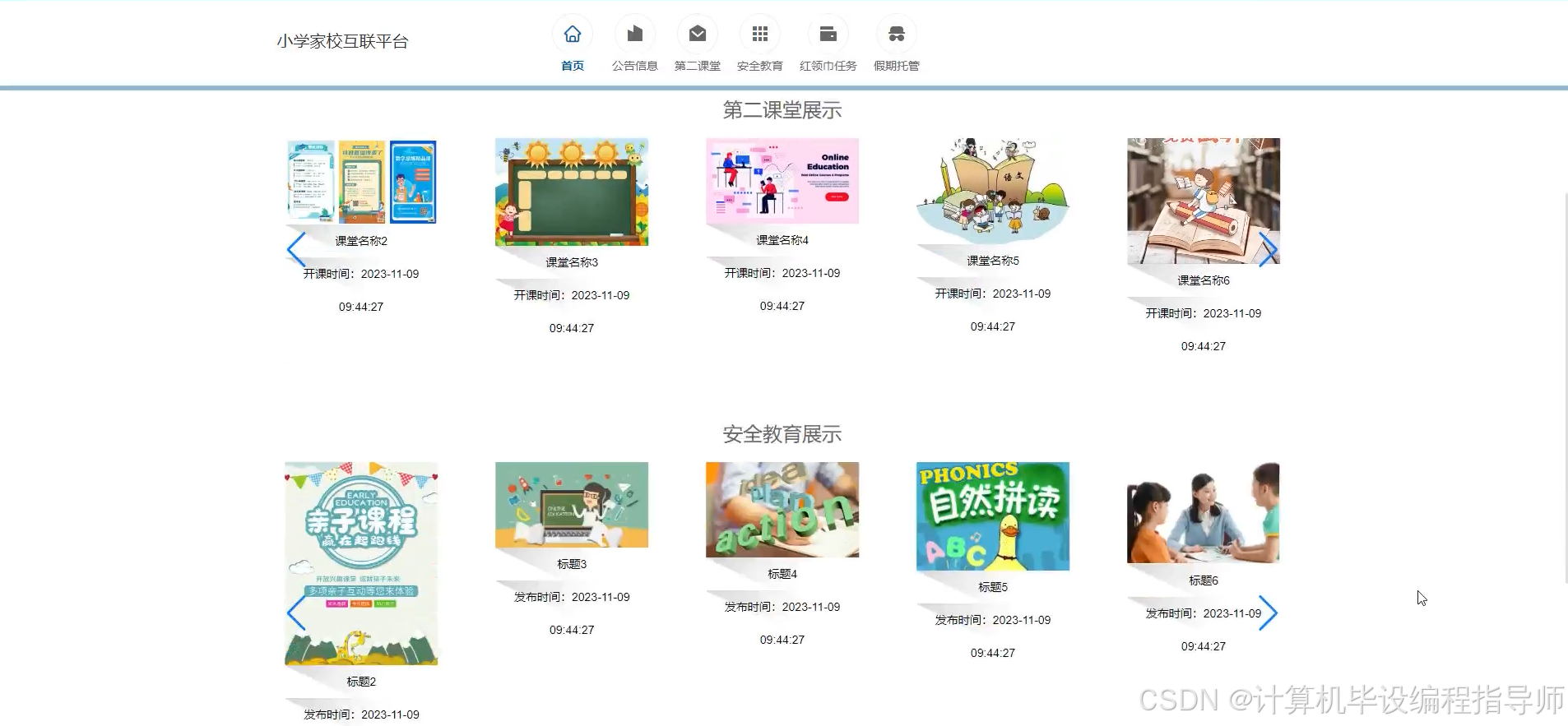Open the 标题4 action thumbnail
This screenshot has height=726, width=1568.
point(782,510)
